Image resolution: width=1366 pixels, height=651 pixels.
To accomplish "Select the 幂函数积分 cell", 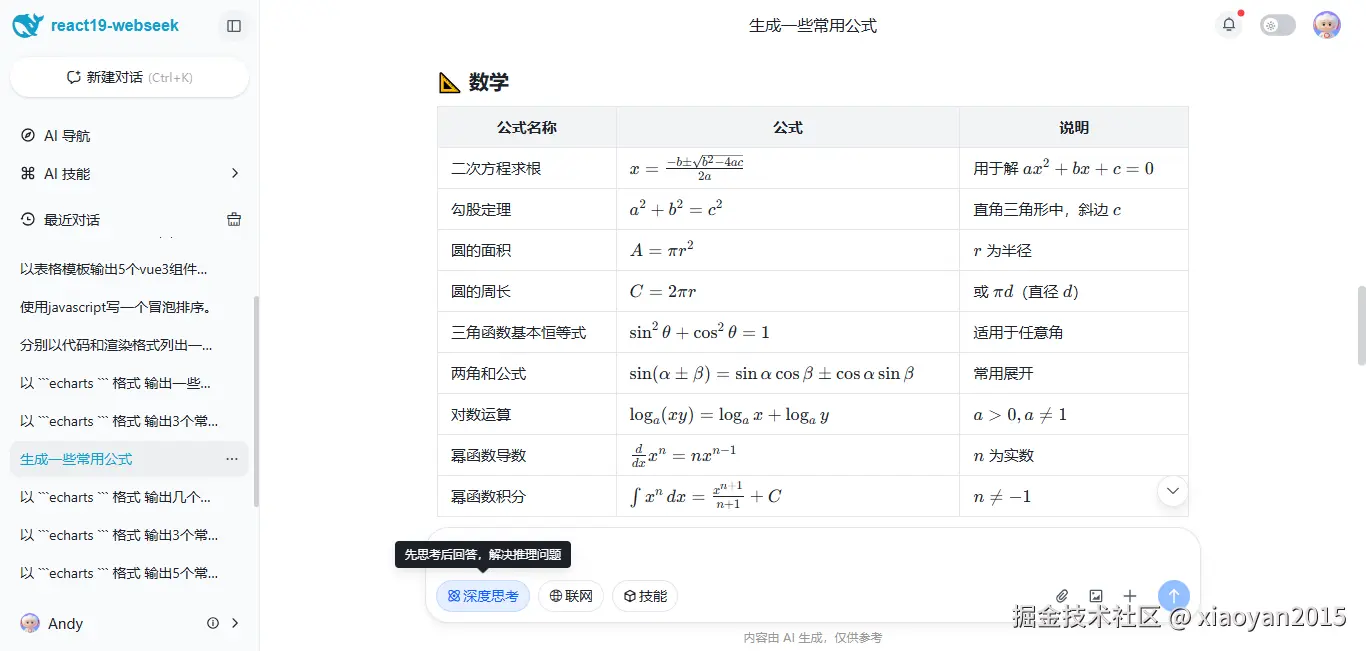I will (x=527, y=496).
